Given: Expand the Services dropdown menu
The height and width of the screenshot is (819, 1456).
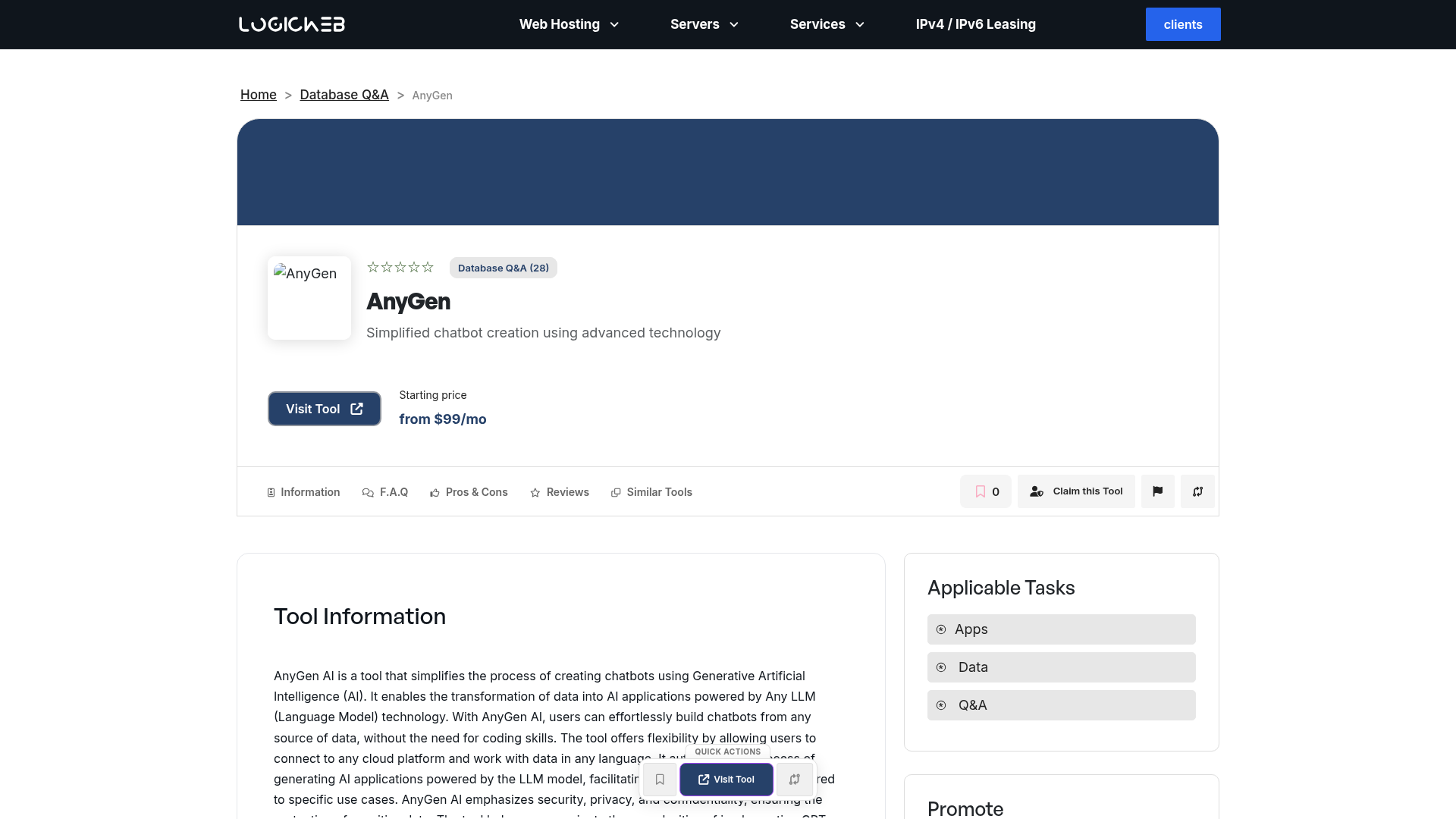Looking at the screenshot, I should pos(827,24).
